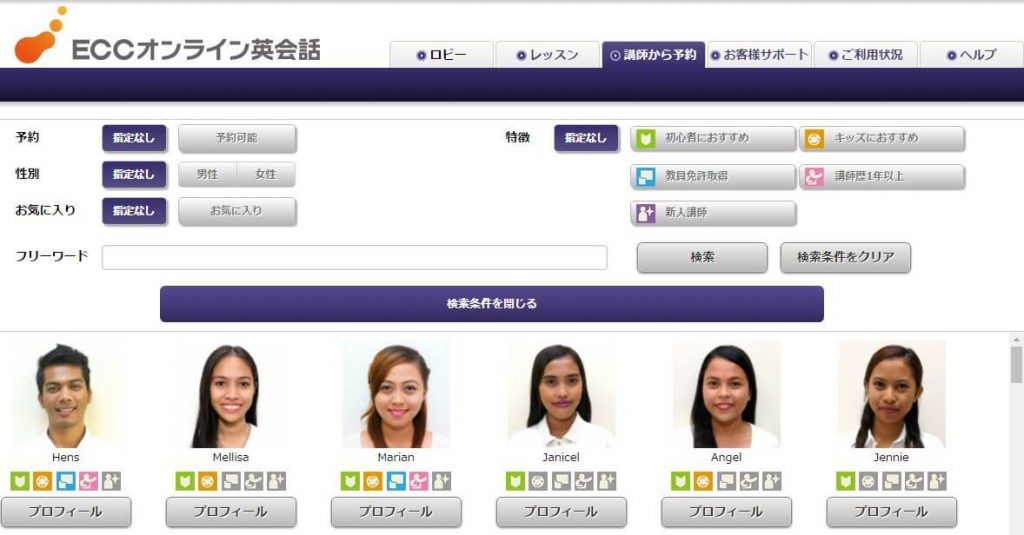Toggle the 予約可能 availability filter
This screenshot has height=535, width=1024.
click(237, 138)
